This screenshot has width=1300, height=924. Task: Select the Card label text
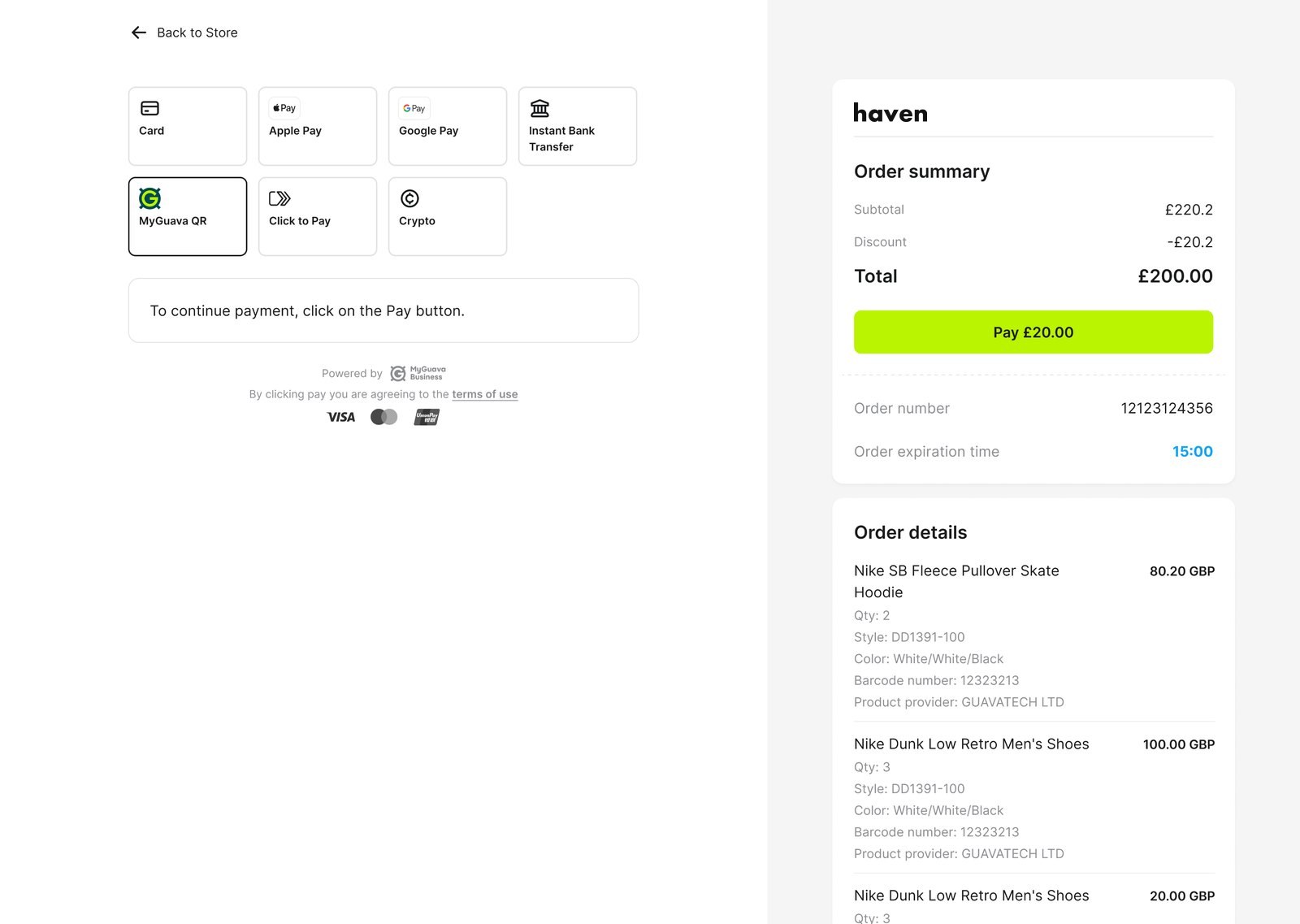point(151,131)
